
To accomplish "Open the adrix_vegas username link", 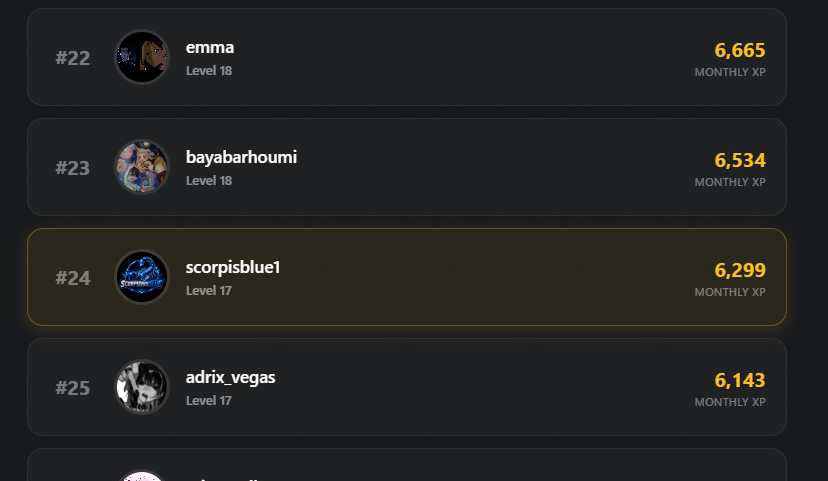I will 230,377.
